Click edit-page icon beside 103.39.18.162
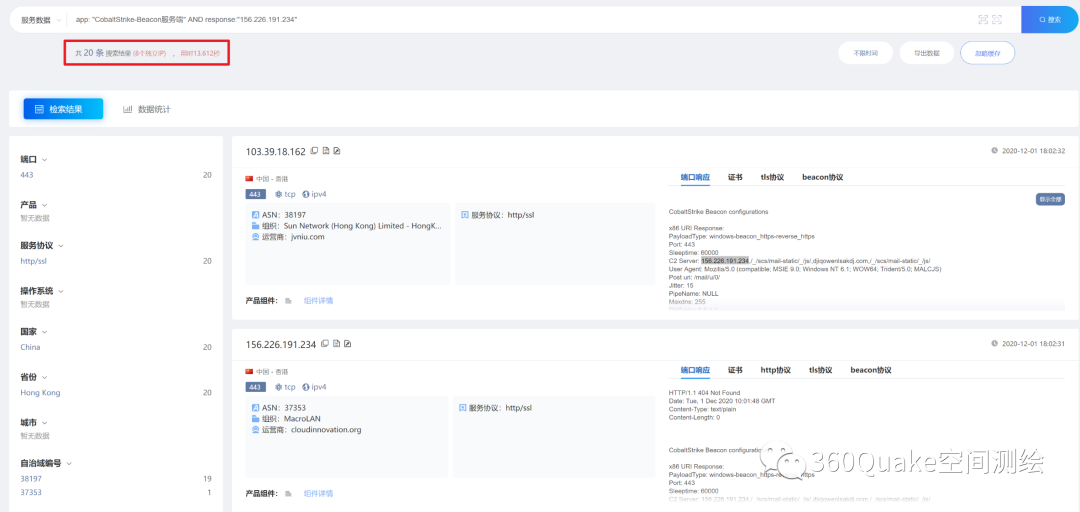The image size is (1080, 512). click(337, 151)
